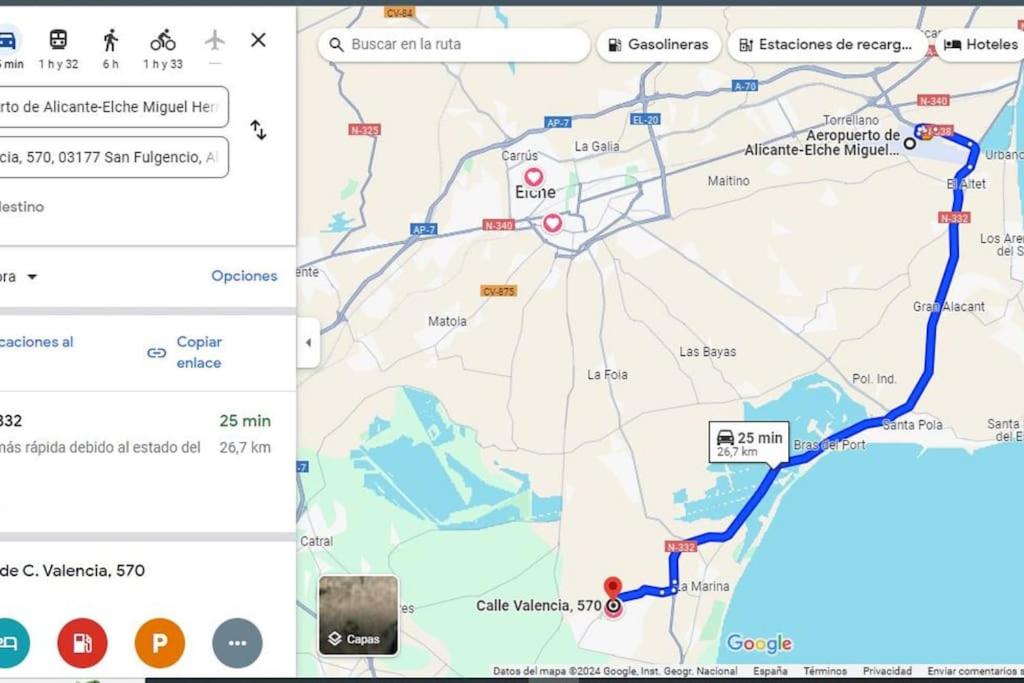1024x683 pixels.
Task: Edit the San Fulgencio destination field
Action: pos(114,157)
